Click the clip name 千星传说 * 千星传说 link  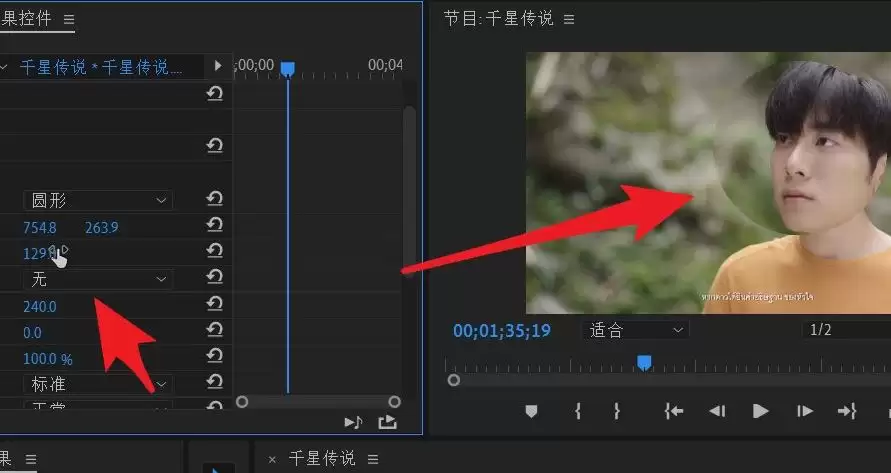[x=101, y=68]
